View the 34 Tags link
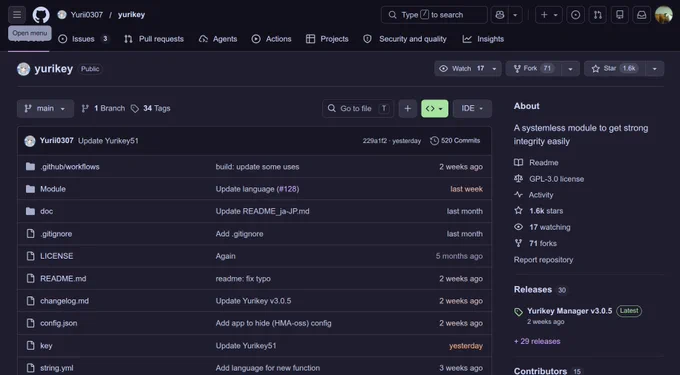The height and width of the screenshot is (375, 680). point(150,108)
